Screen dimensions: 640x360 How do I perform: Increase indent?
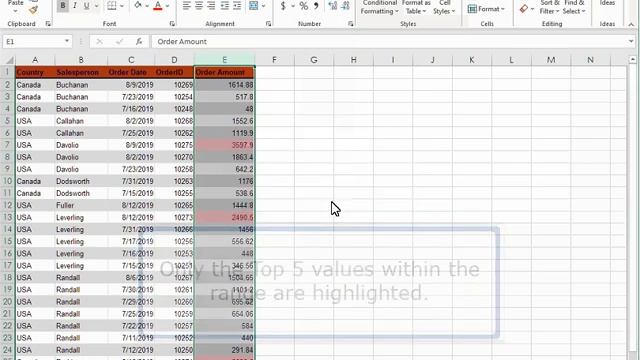237,6
